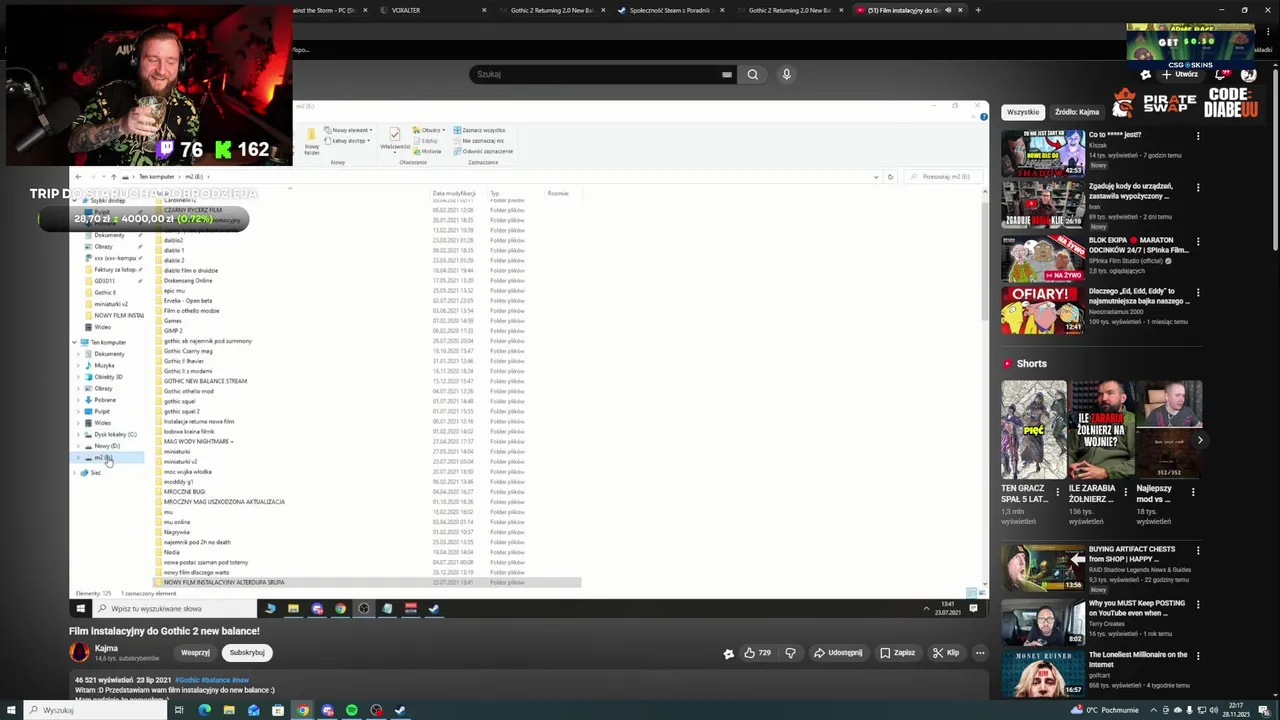Click 'Data modyfikacji' column header in video
Image resolution: width=1280 pixels, height=720 pixels.
pyautogui.click(x=454, y=193)
